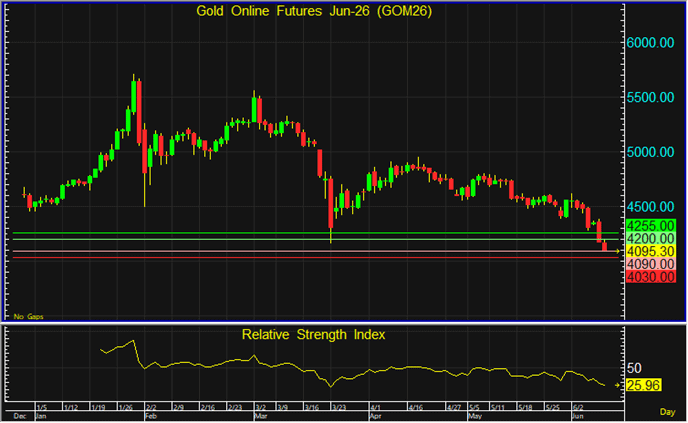Viewport: 688px width, 423px height.
Task: Click the red 4030.00 level tag
Action: pos(651,277)
